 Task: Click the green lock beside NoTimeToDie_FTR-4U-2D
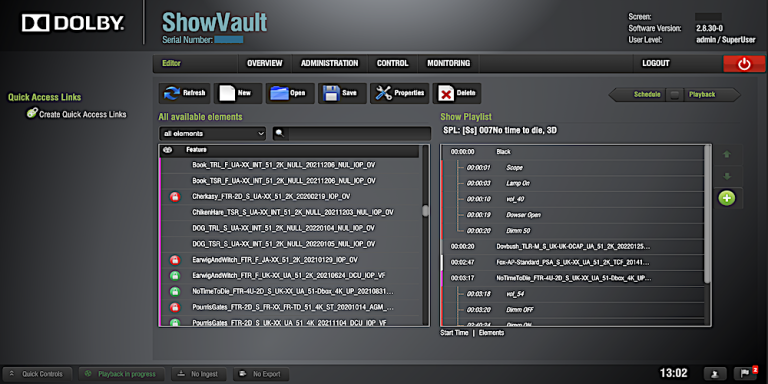pos(175,291)
